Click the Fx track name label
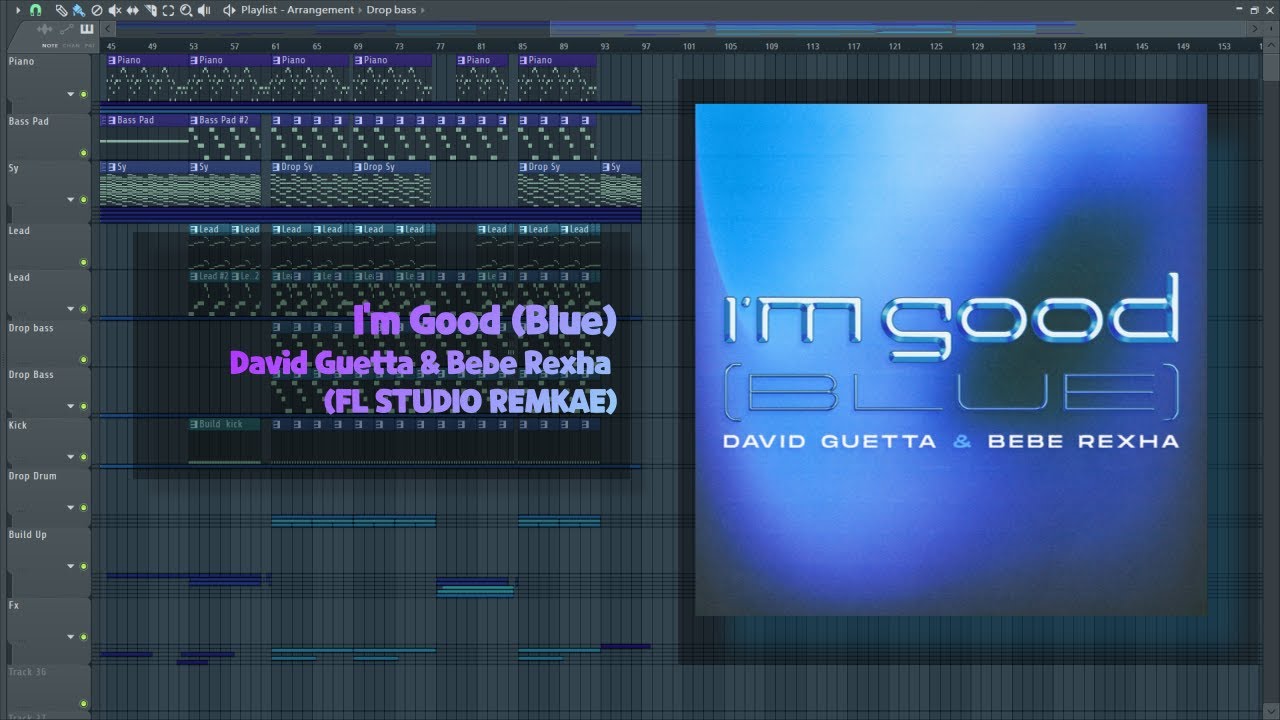This screenshot has height=720, width=1280. point(14,605)
